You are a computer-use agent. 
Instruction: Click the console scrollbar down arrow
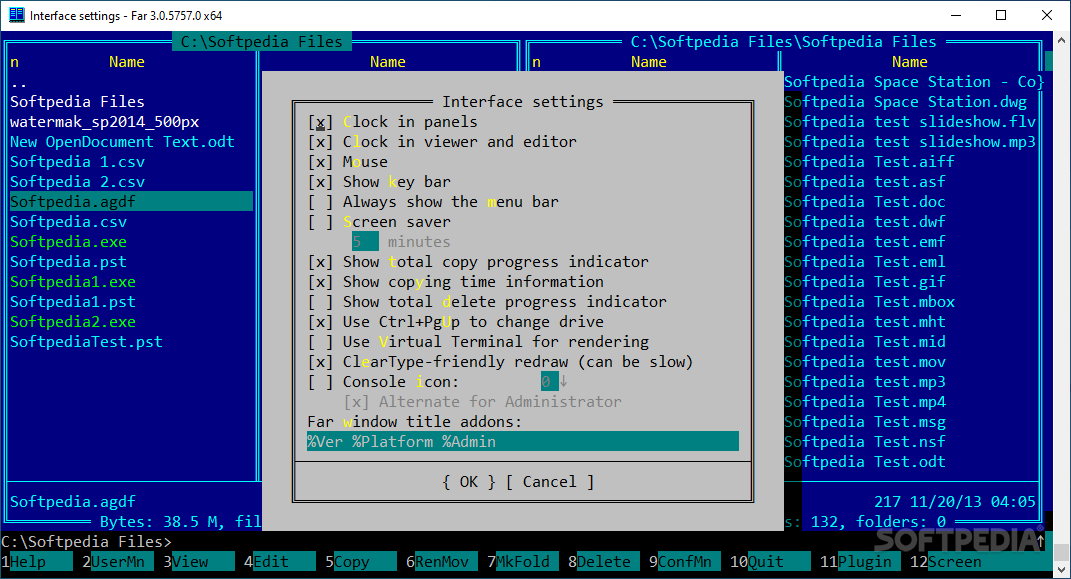(x=1061, y=570)
